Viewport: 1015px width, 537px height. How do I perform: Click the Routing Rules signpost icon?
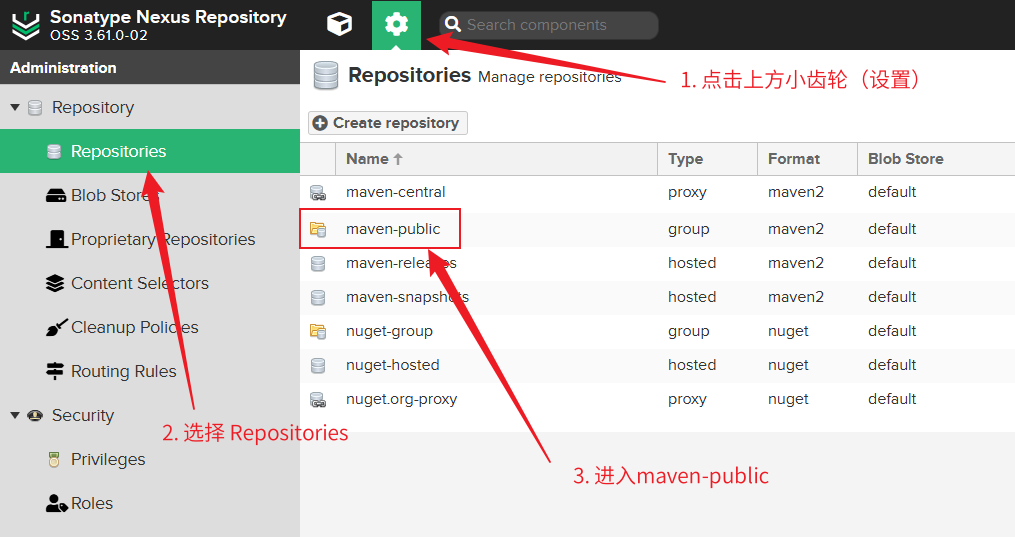(x=55, y=372)
